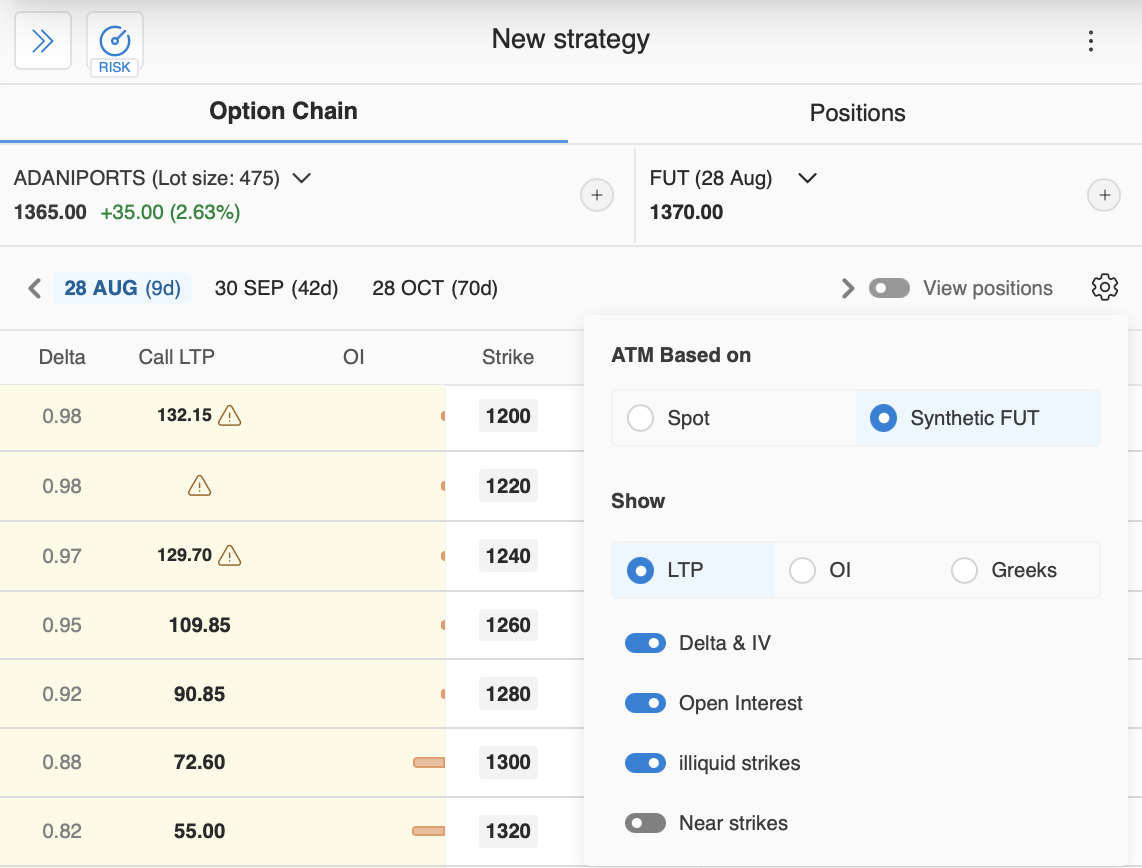
Task: Click the option chain settings gear icon
Action: (1104, 288)
